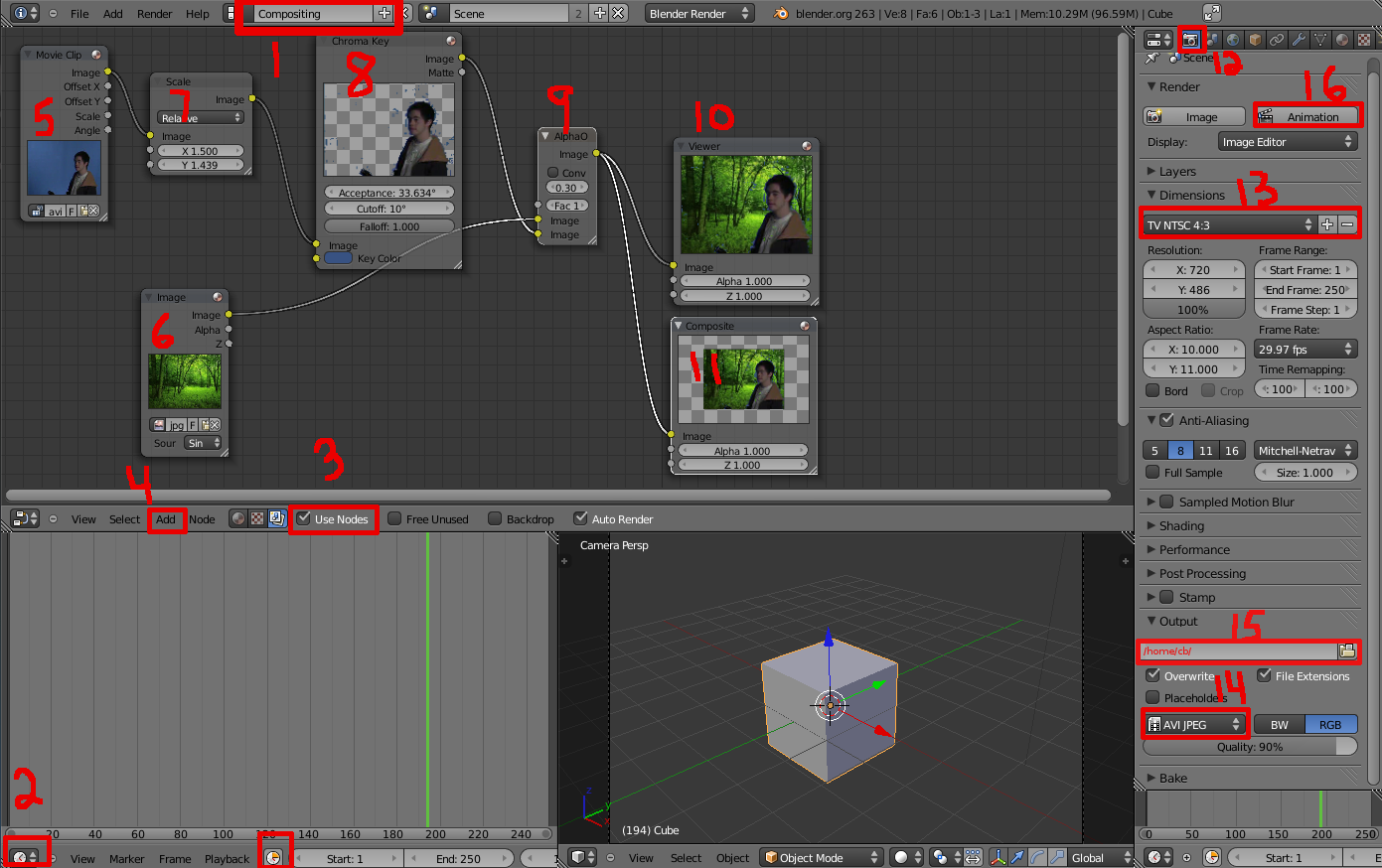The height and width of the screenshot is (868, 1382).
Task: Click the info editor type icon in the top bar
Action: [26, 13]
